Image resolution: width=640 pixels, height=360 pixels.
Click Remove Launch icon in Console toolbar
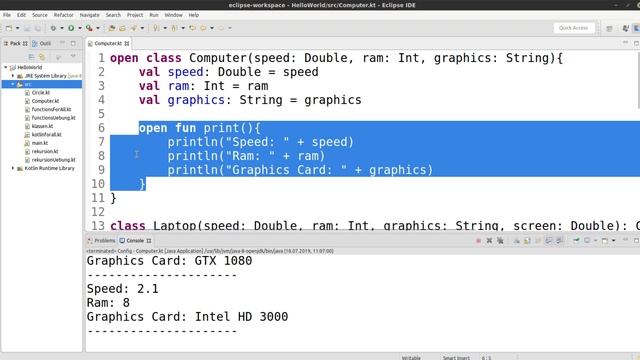(489, 241)
